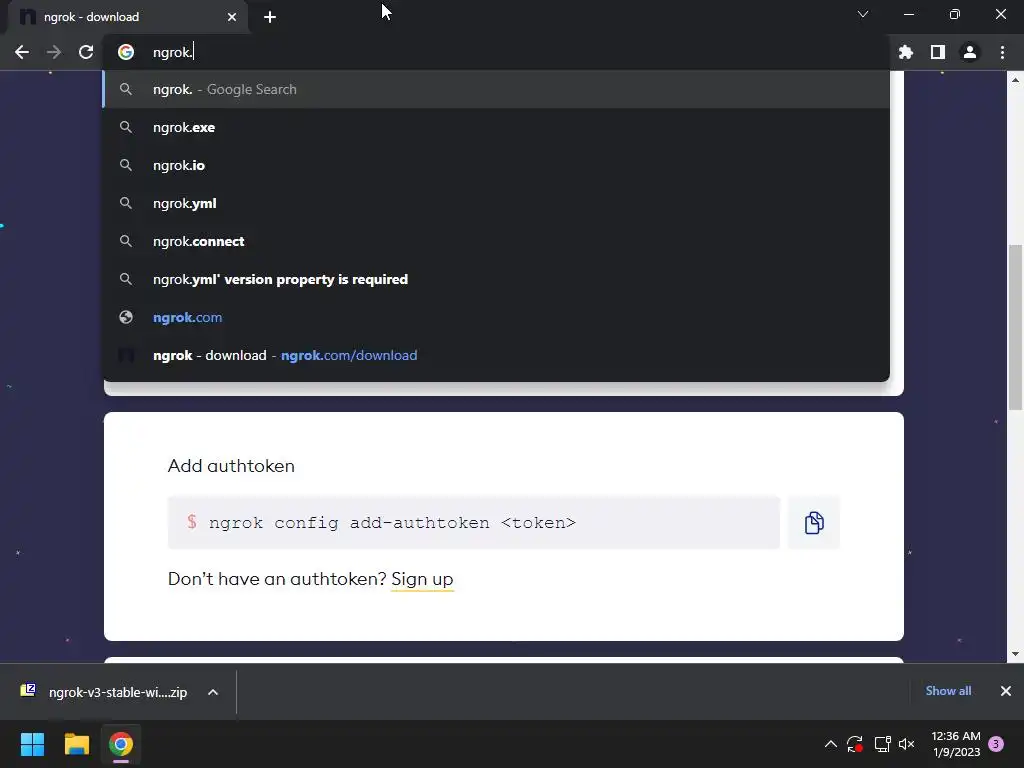Open Chrome's three-dot menu

click(1002, 52)
